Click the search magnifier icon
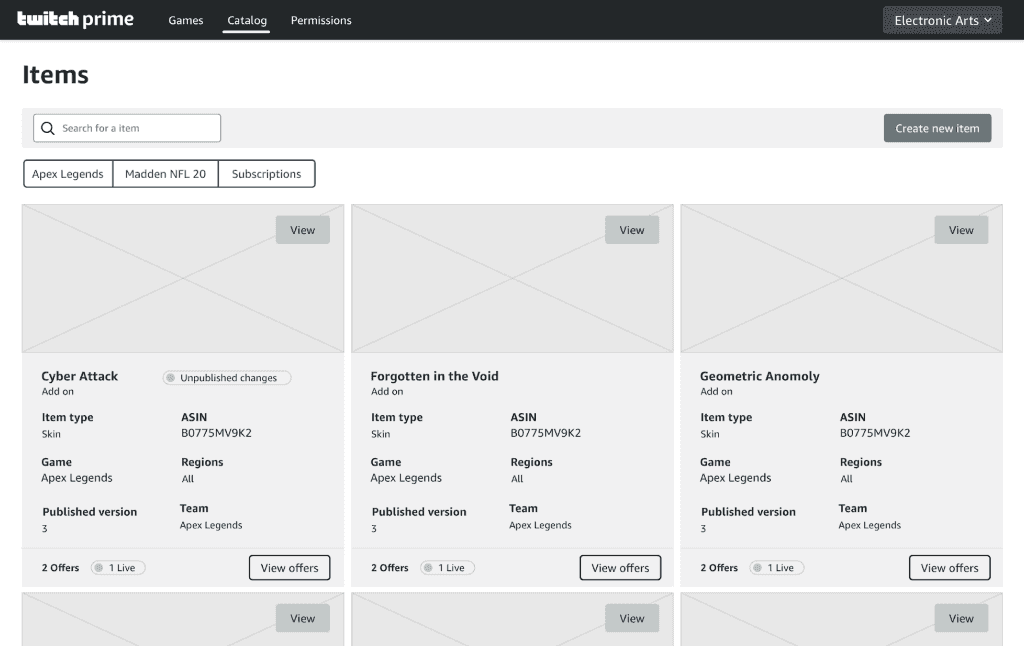Viewport: 1024px width, 646px height. pyautogui.click(x=48, y=128)
